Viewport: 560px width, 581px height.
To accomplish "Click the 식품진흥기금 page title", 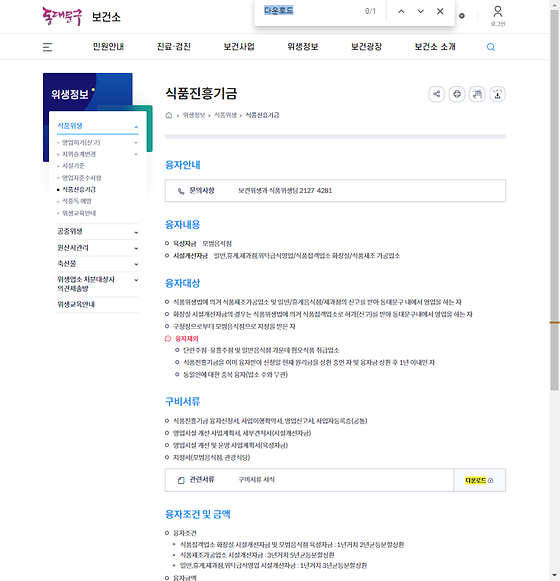I will (x=201, y=93).
